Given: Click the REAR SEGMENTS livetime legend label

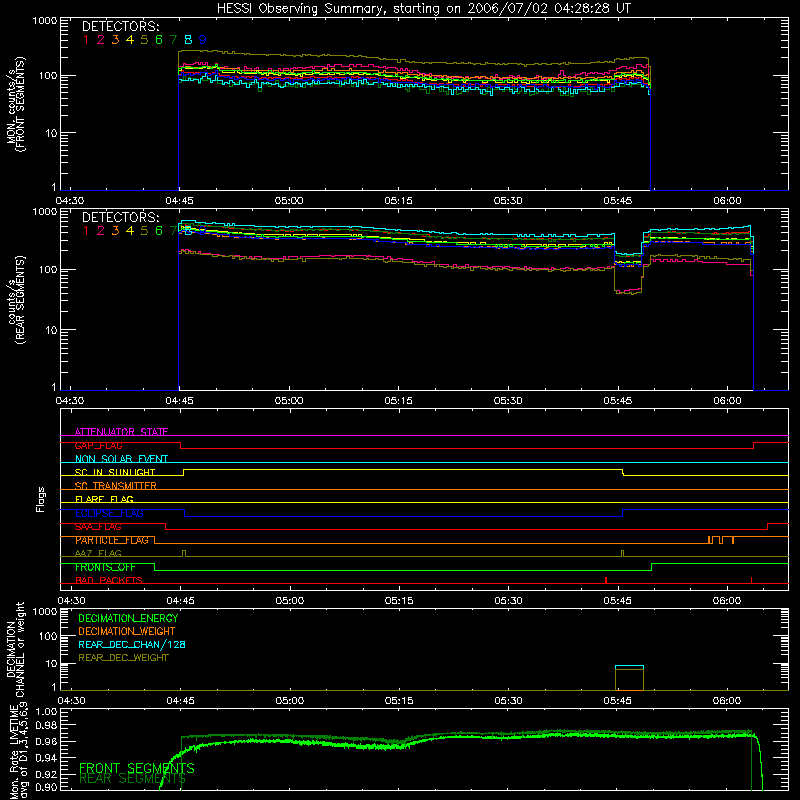Looking at the screenshot, I should (x=133, y=779).
